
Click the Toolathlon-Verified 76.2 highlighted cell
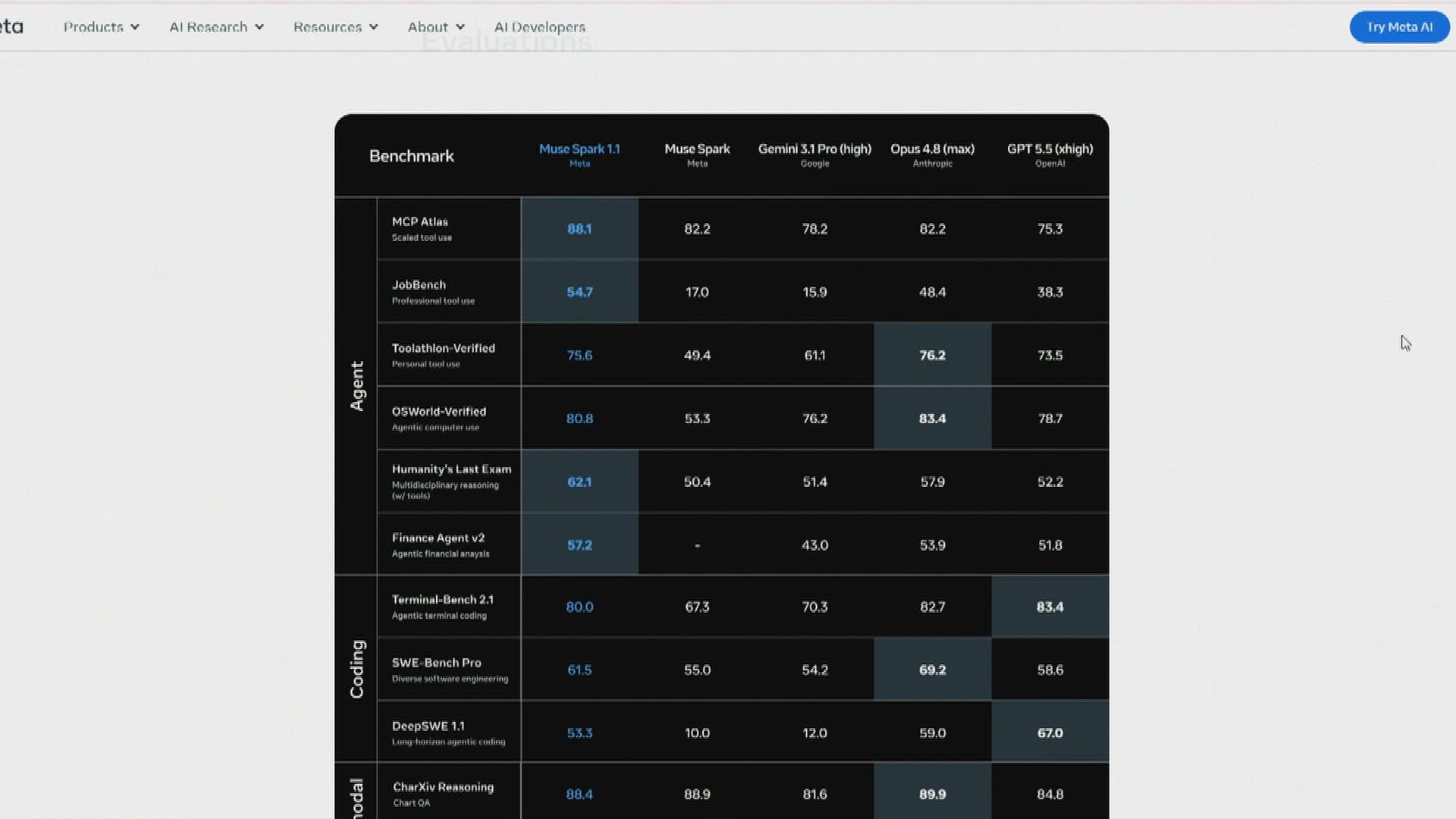tap(932, 355)
